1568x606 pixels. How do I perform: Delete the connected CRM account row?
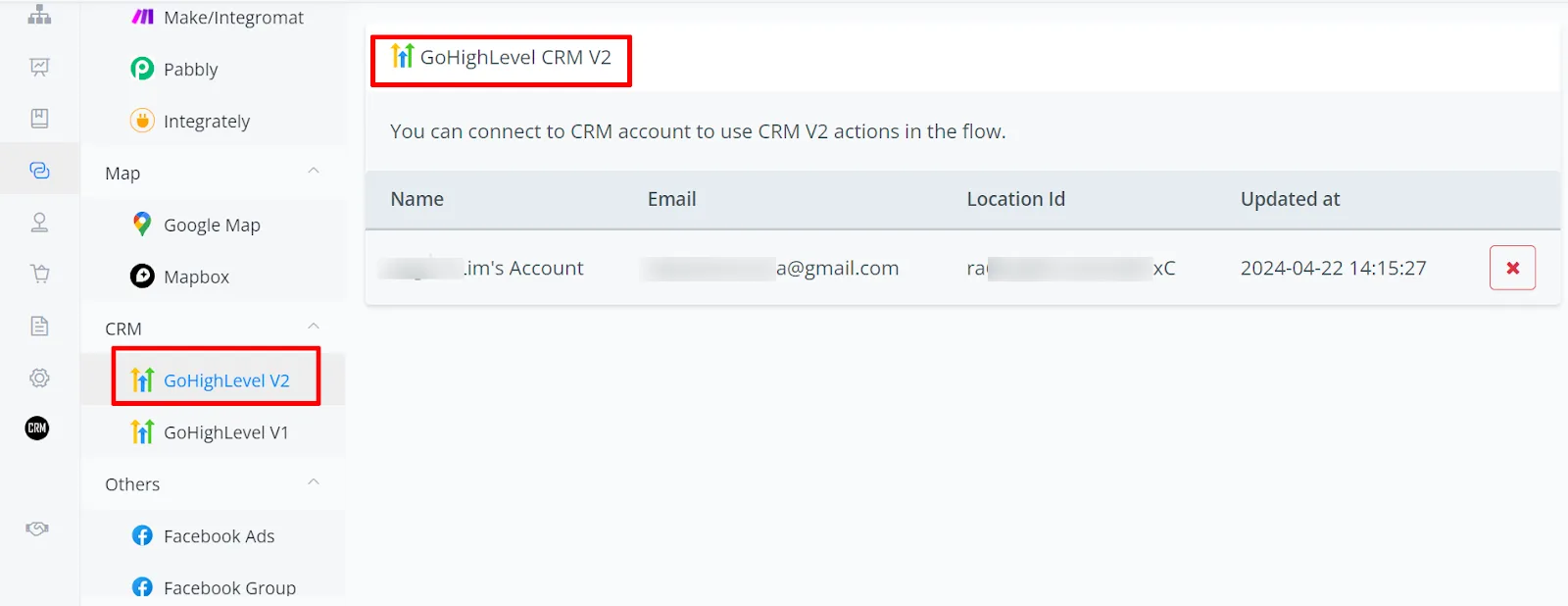(1512, 268)
